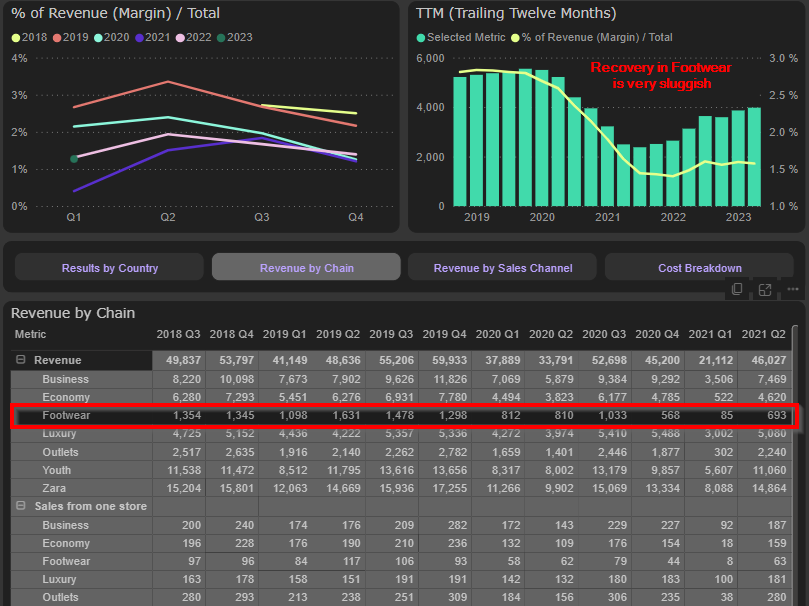
Task: Click the 2018 Q3 column header
Action: tap(178, 334)
